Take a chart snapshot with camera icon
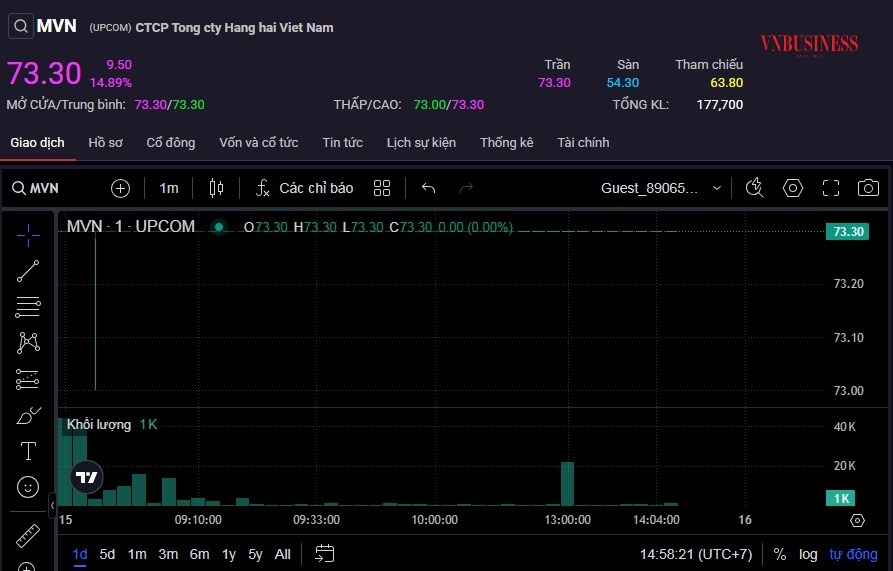The image size is (893, 571). click(868, 188)
